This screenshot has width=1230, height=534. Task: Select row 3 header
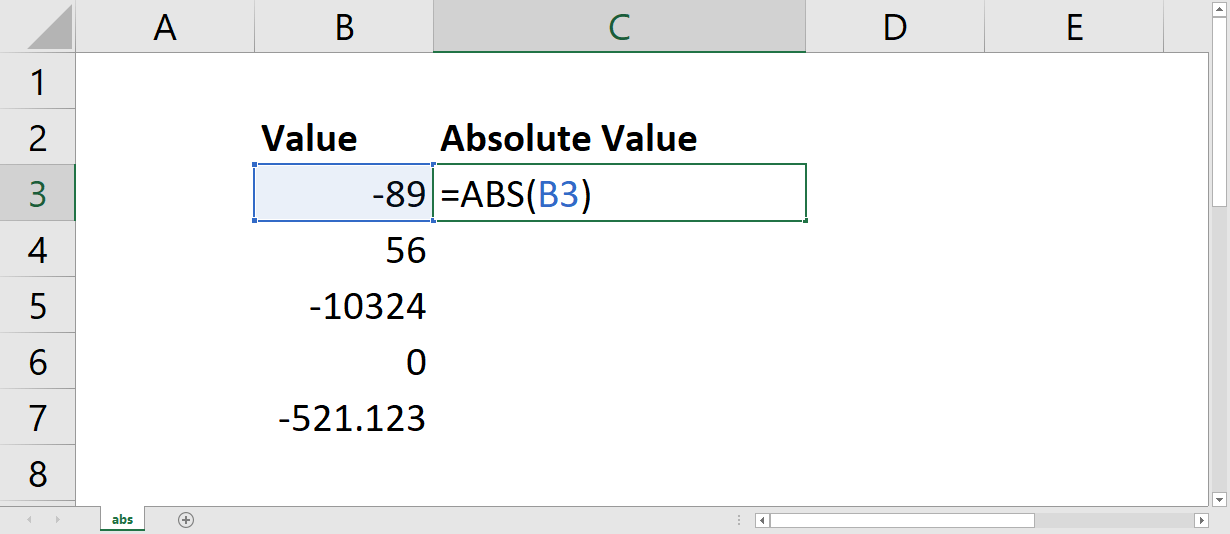pos(37,193)
